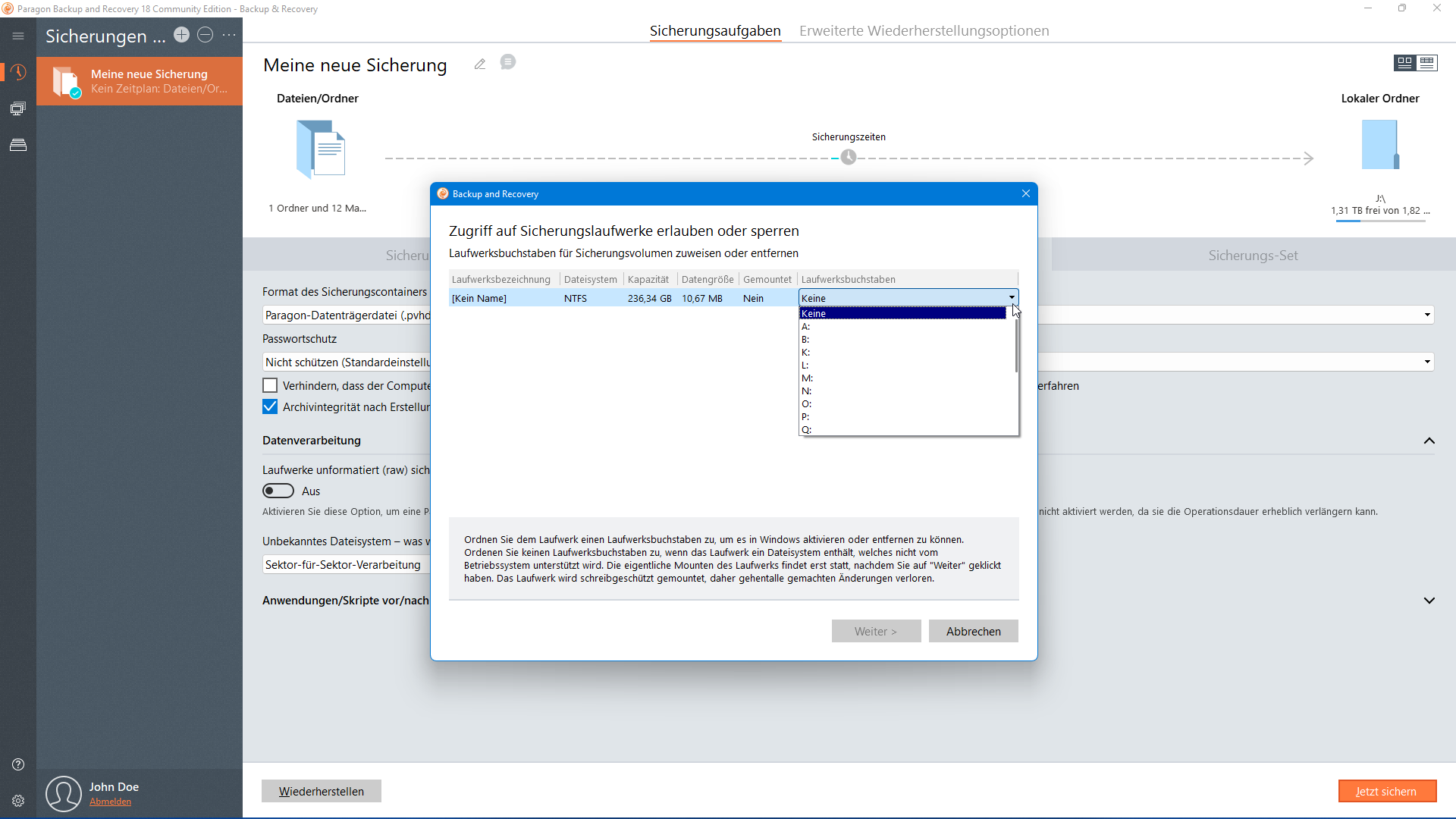The image size is (1456, 819).
Task: Open the hamburger menu icon
Action: tap(18, 36)
